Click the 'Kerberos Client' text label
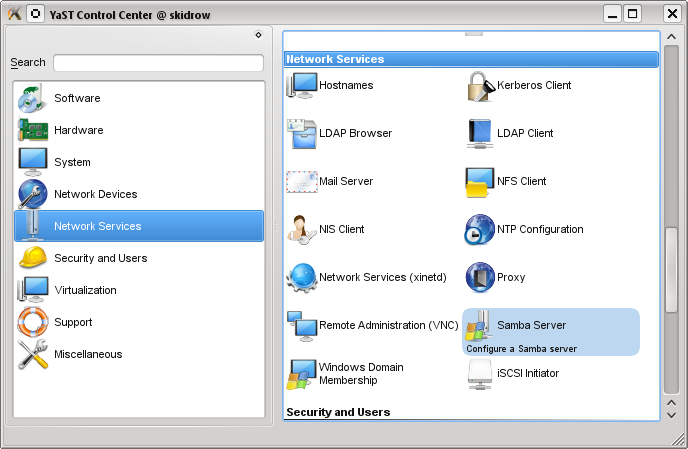 [534, 85]
